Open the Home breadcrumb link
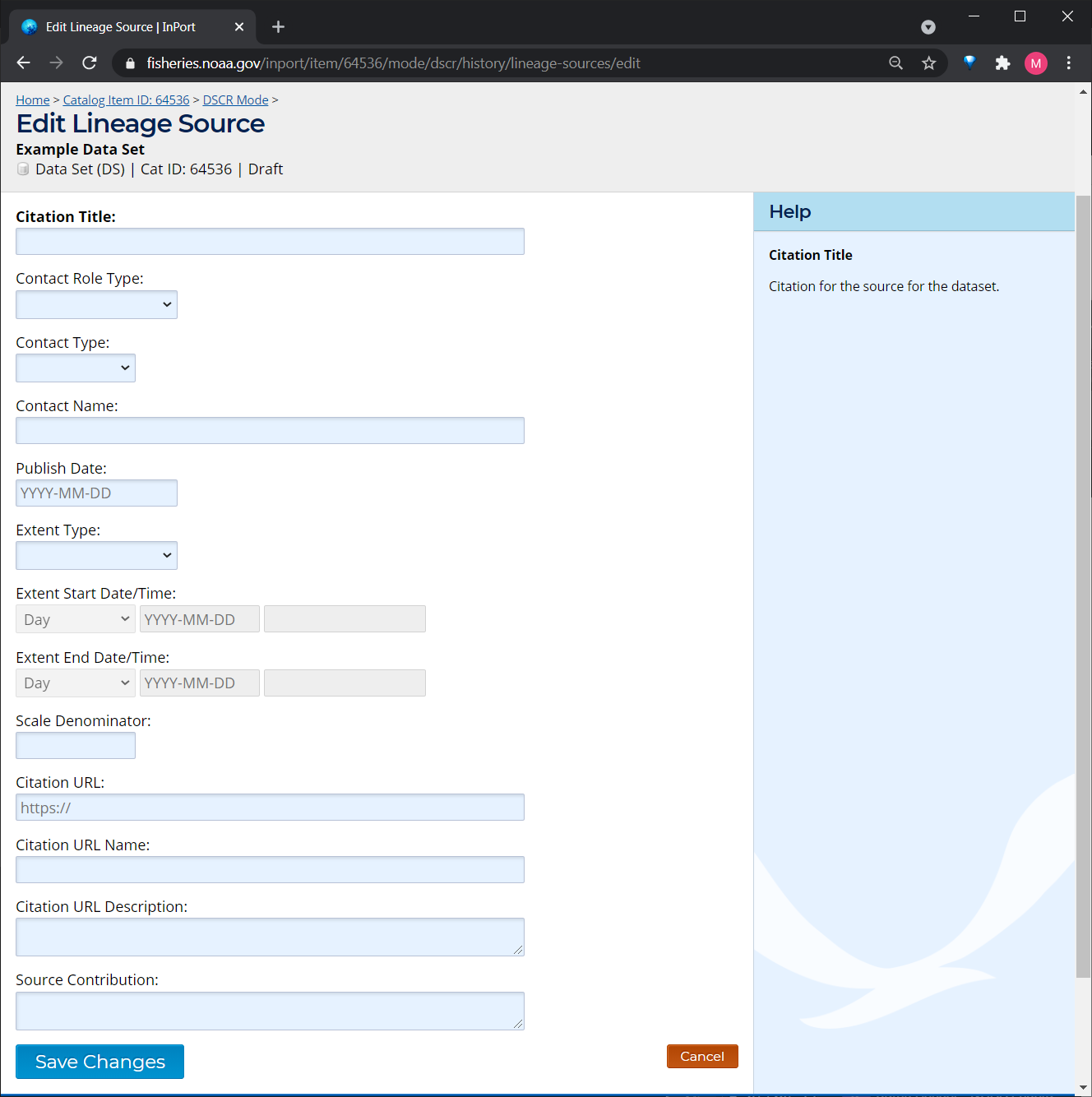The image size is (1092, 1097). 33,100
